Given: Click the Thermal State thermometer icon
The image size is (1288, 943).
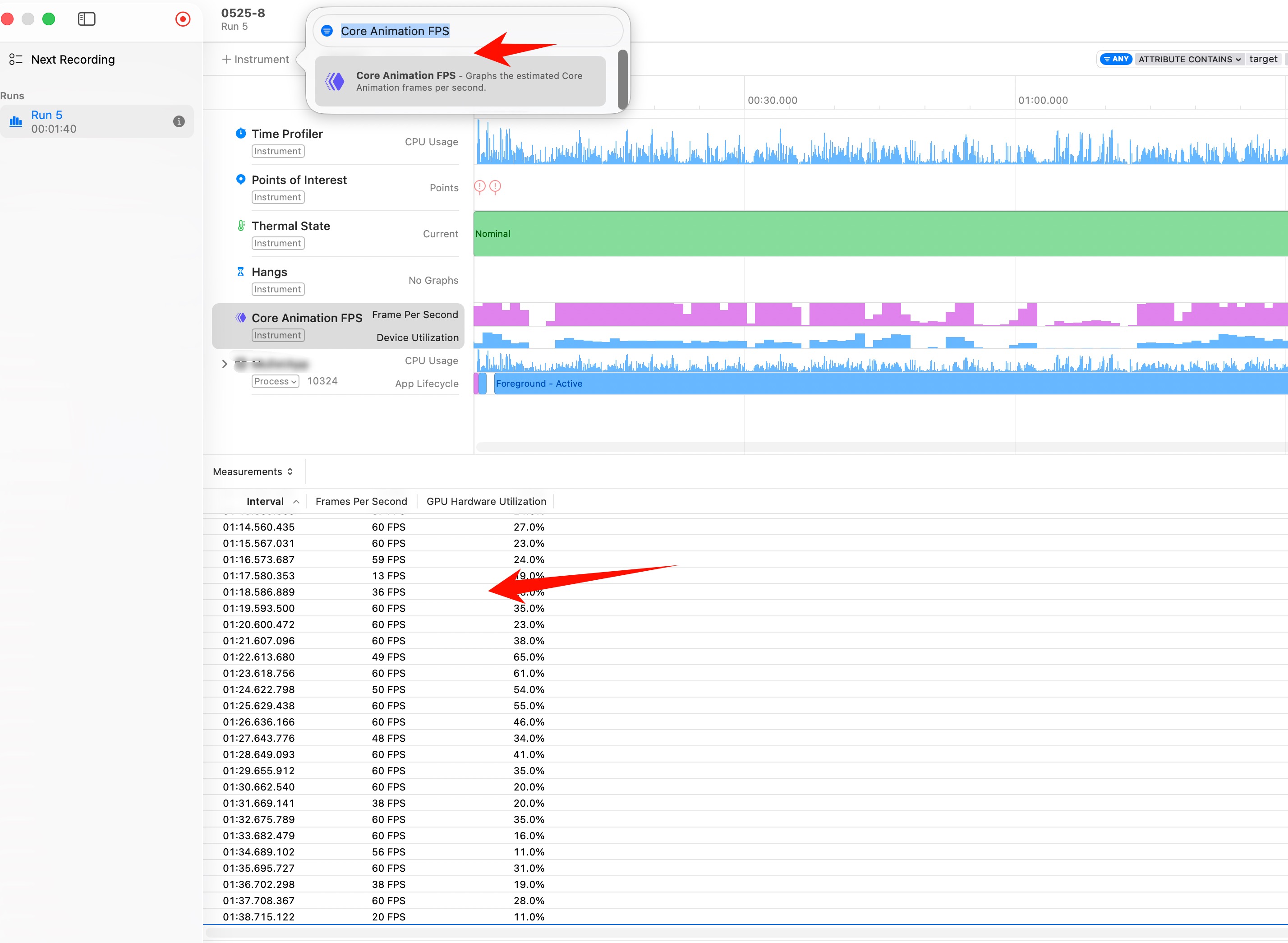Looking at the screenshot, I should click(241, 226).
